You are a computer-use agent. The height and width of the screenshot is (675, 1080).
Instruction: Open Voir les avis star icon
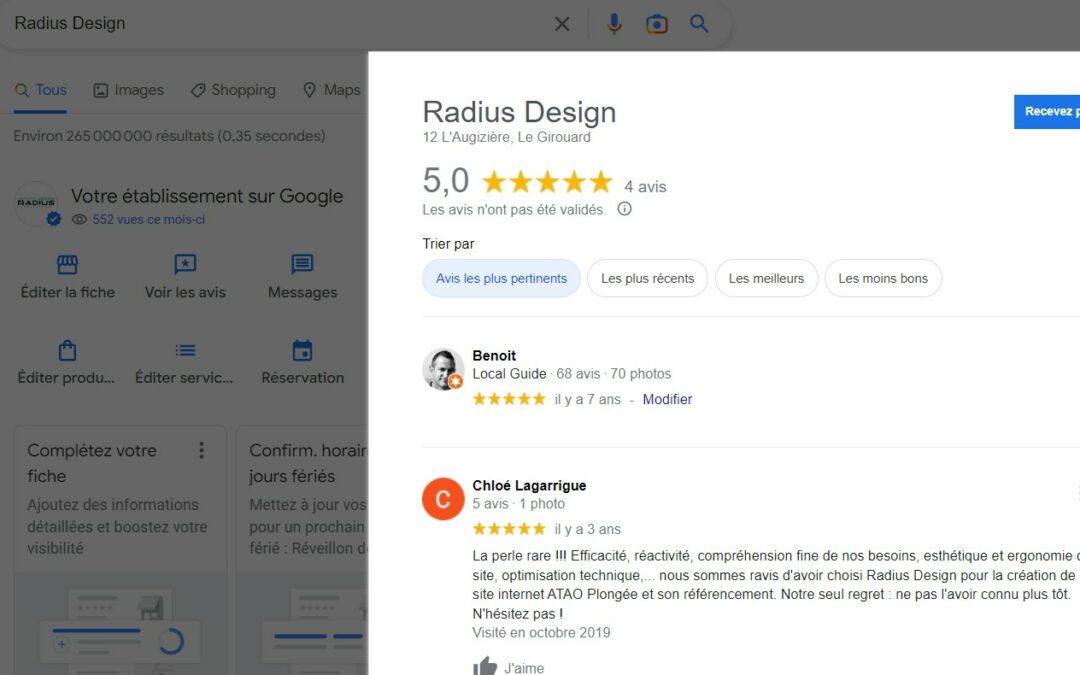(x=185, y=264)
